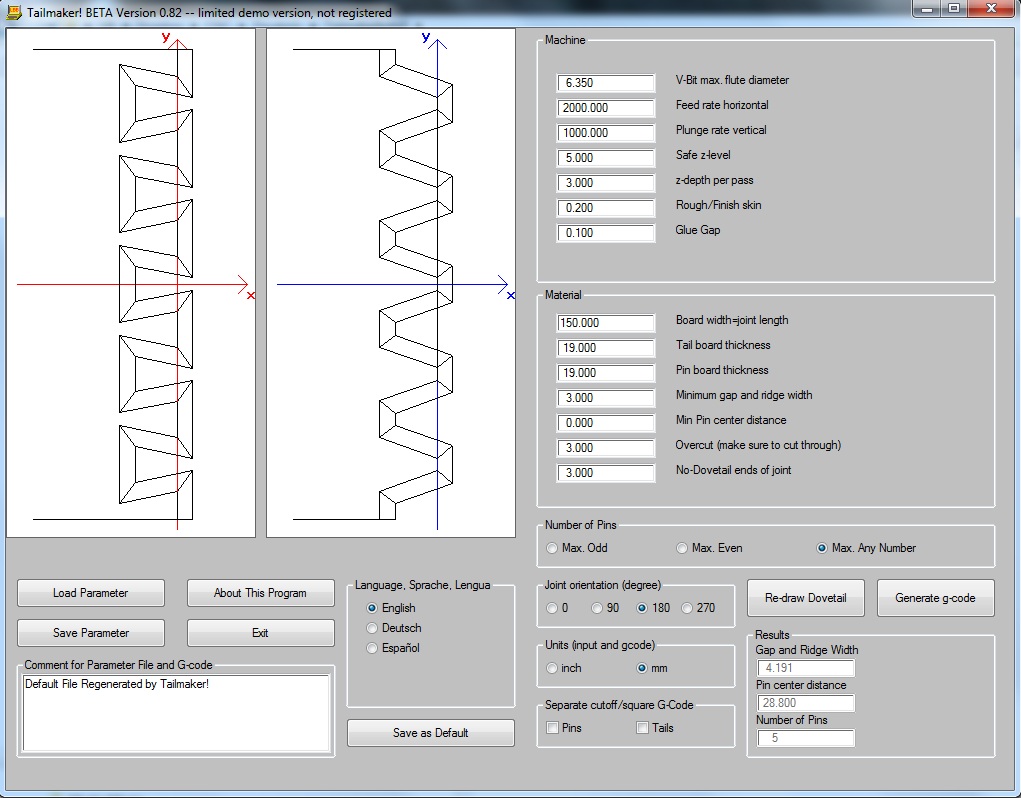Viewport: 1021px width, 798px height.
Task: Open the Load Parameter dialog
Action: coord(91,593)
